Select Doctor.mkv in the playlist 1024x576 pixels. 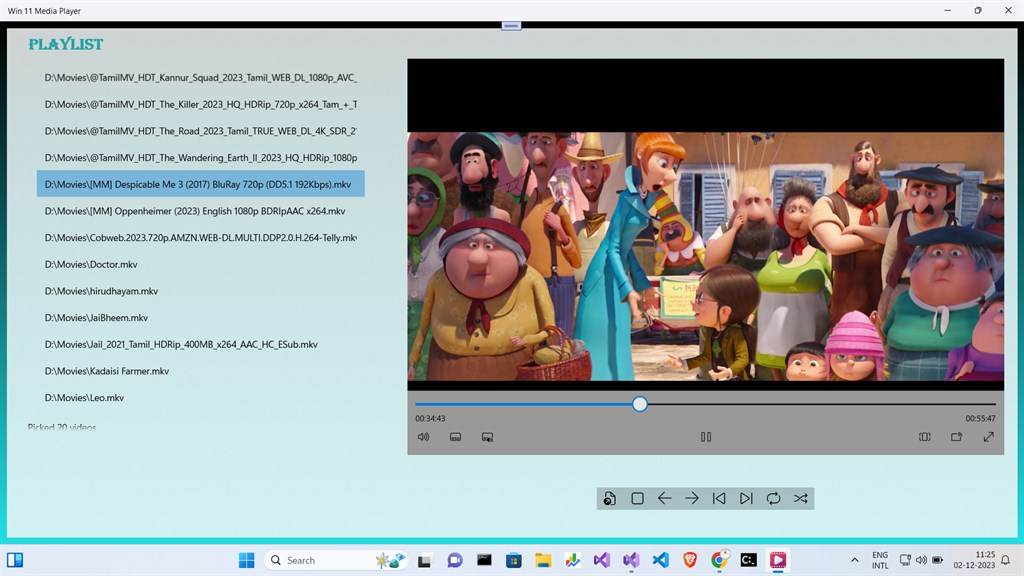pyautogui.click(x=200, y=264)
